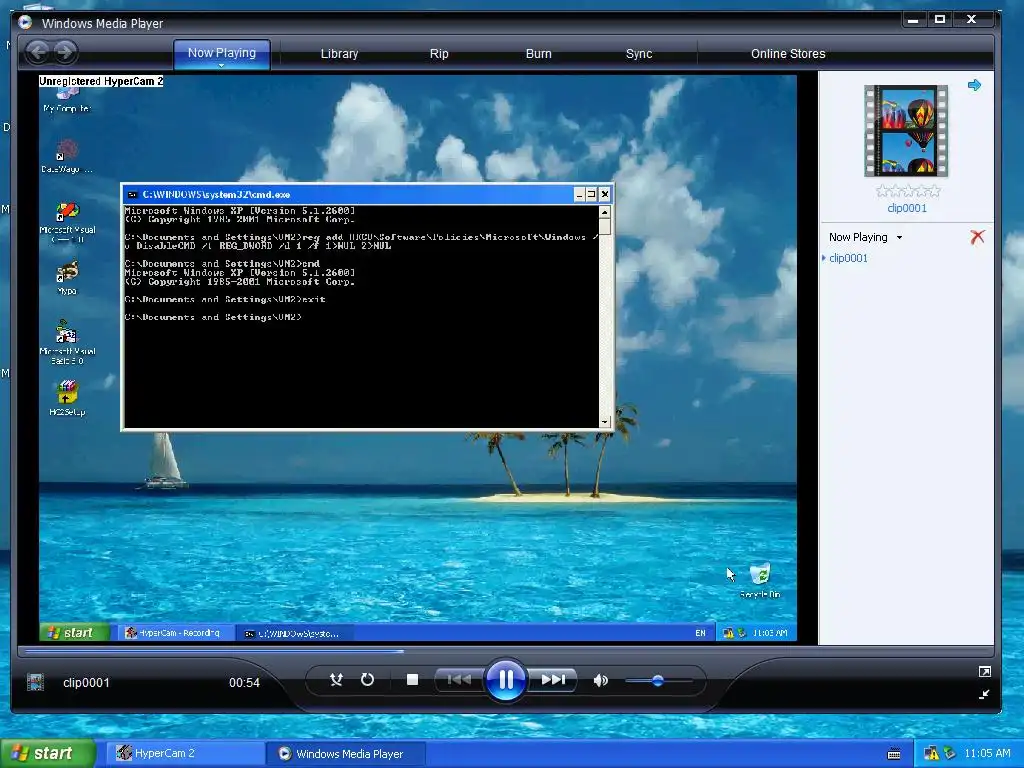Open the Now Playing tab

click(222, 53)
